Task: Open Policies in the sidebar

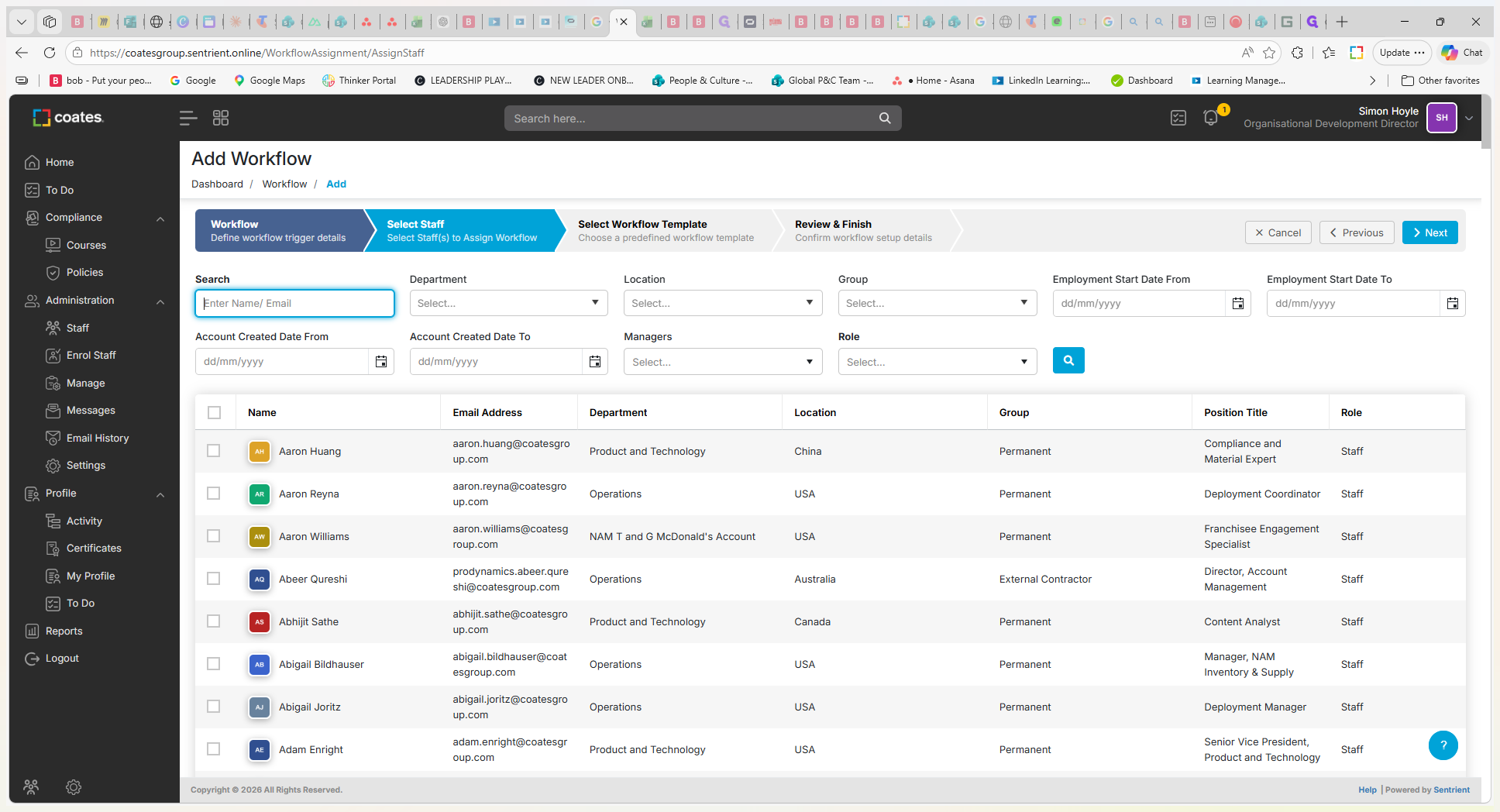Action: tap(84, 273)
